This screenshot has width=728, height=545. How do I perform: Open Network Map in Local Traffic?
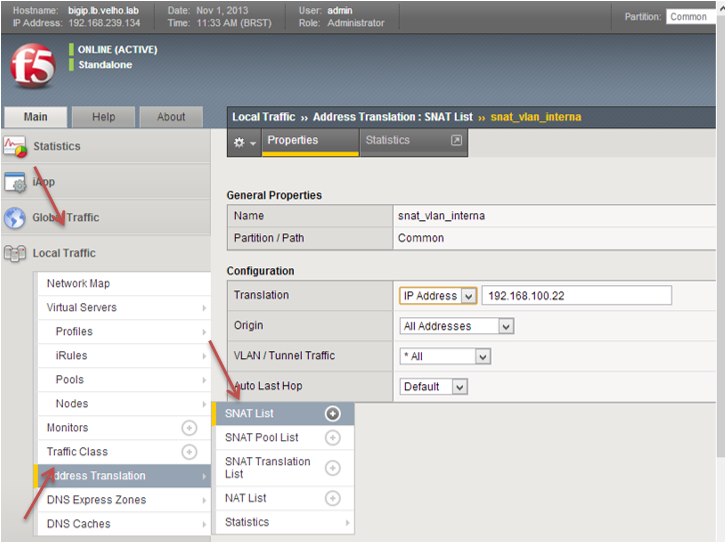coord(78,284)
